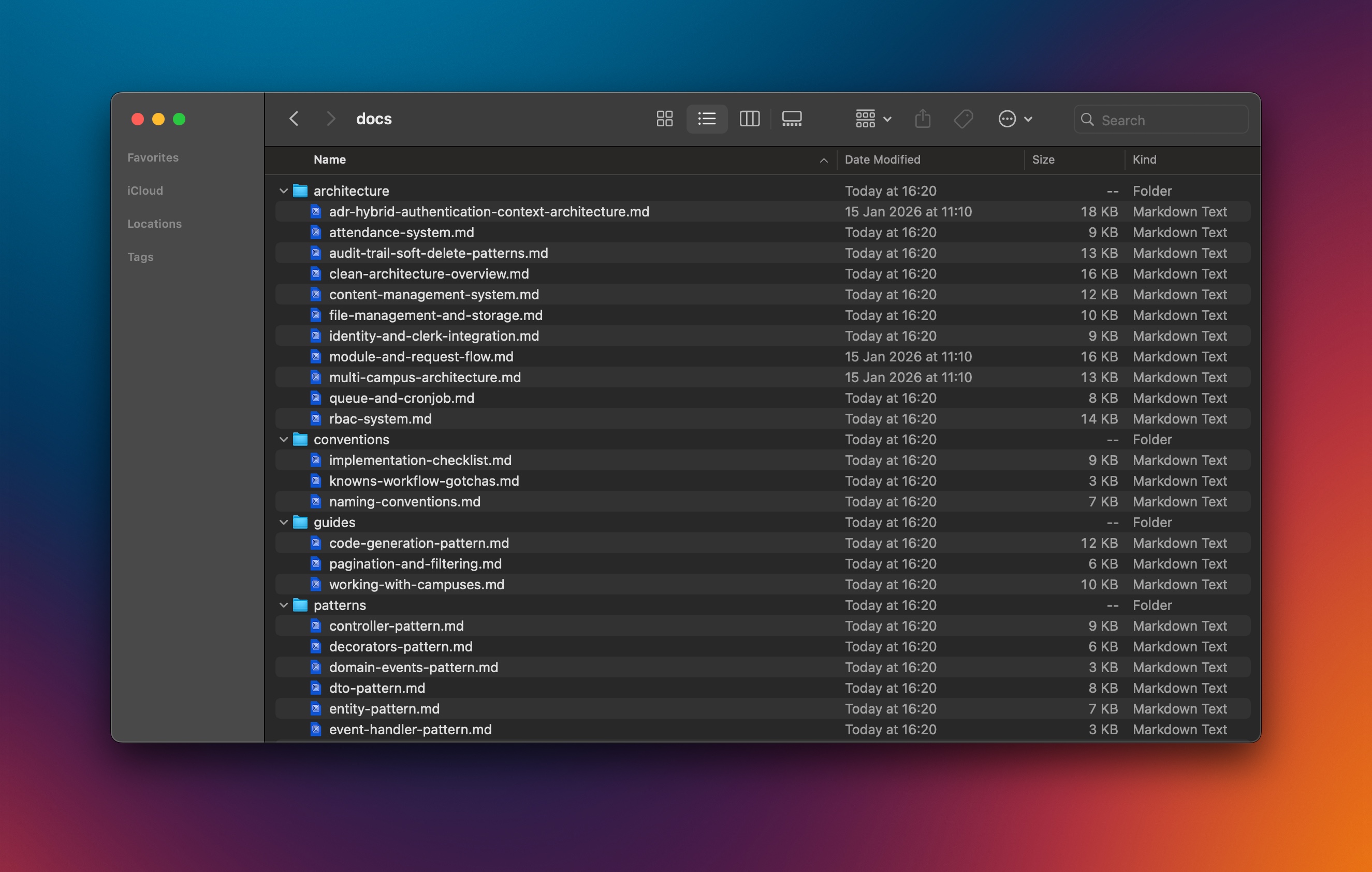The width and height of the screenshot is (1372, 872).
Task: Click the date for multi-campus-architecture.md
Action: (908, 377)
